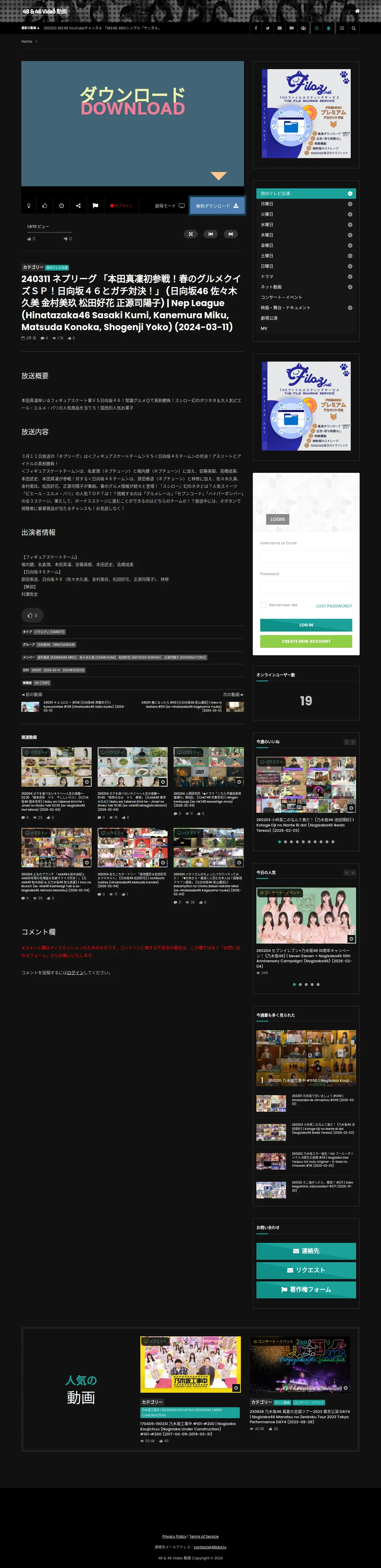The height and width of the screenshot is (1568, 381).
Task: Click the 著作権フォーム copyright button
Action: (x=306, y=1289)
